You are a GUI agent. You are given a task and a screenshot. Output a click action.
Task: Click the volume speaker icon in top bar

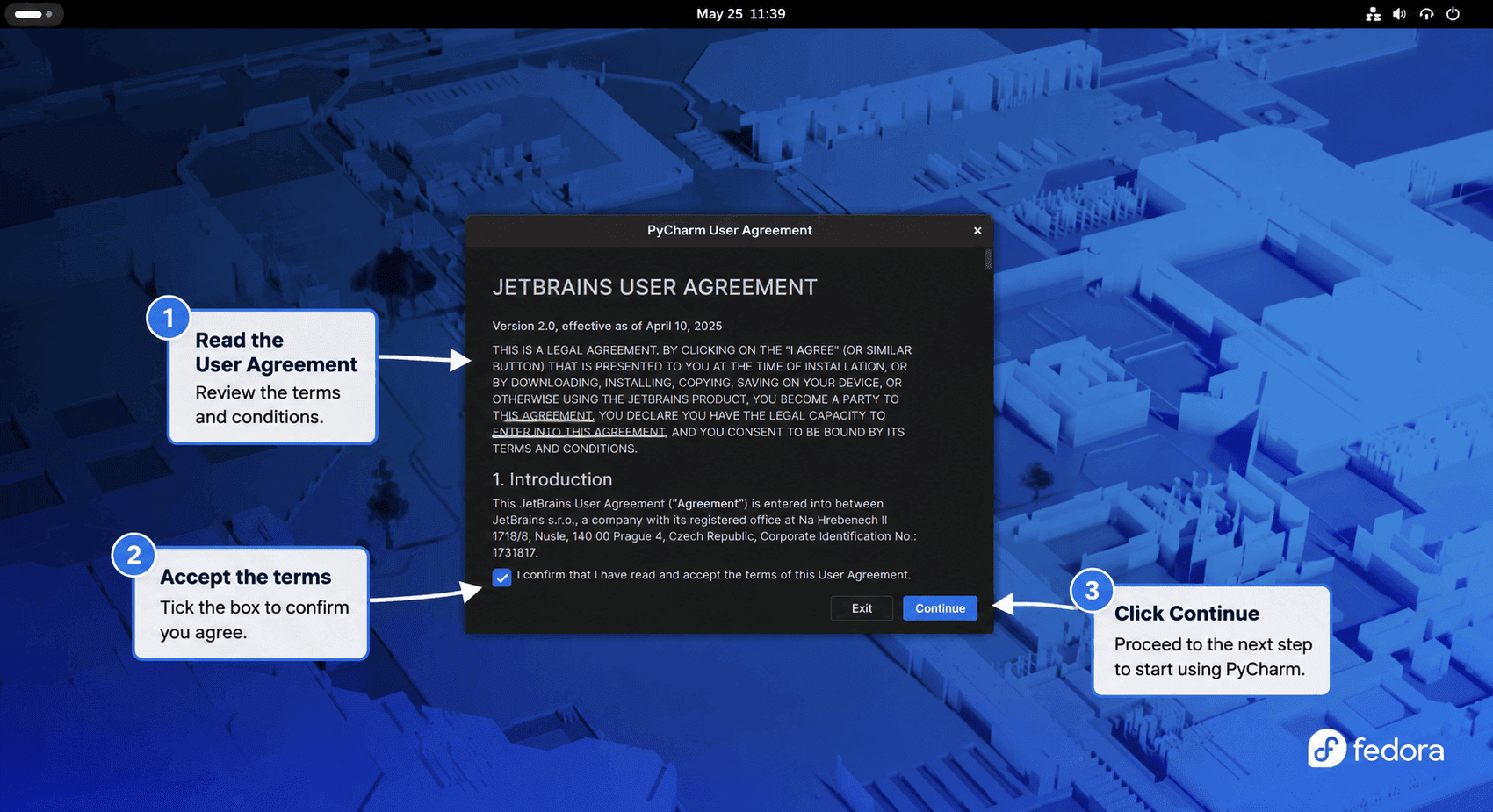click(x=1399, y=14)
